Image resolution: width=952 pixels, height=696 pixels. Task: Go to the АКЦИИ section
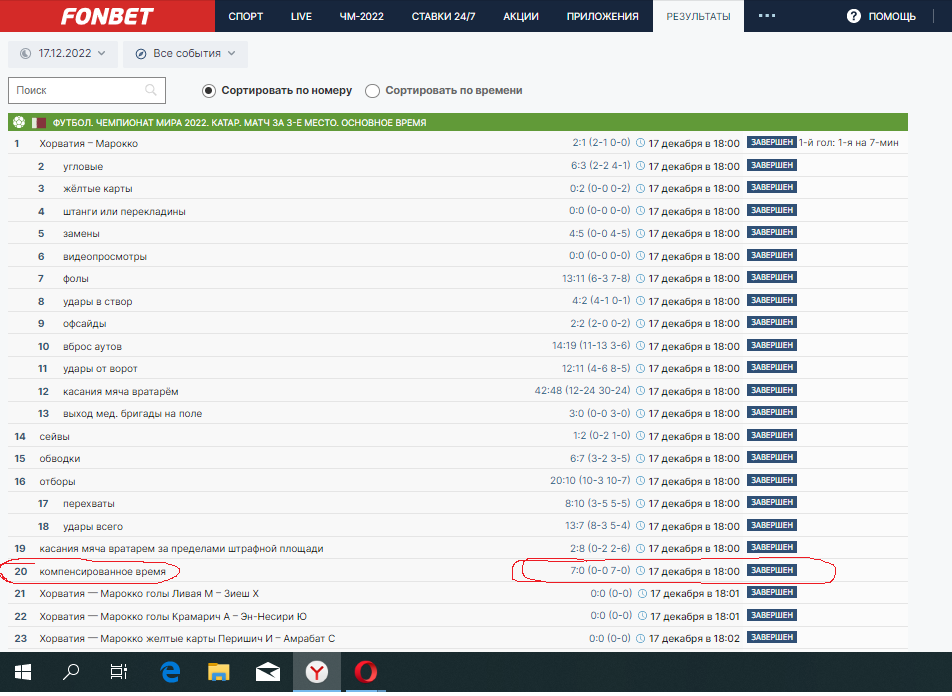pyautogui.click(x=521, y=16)
